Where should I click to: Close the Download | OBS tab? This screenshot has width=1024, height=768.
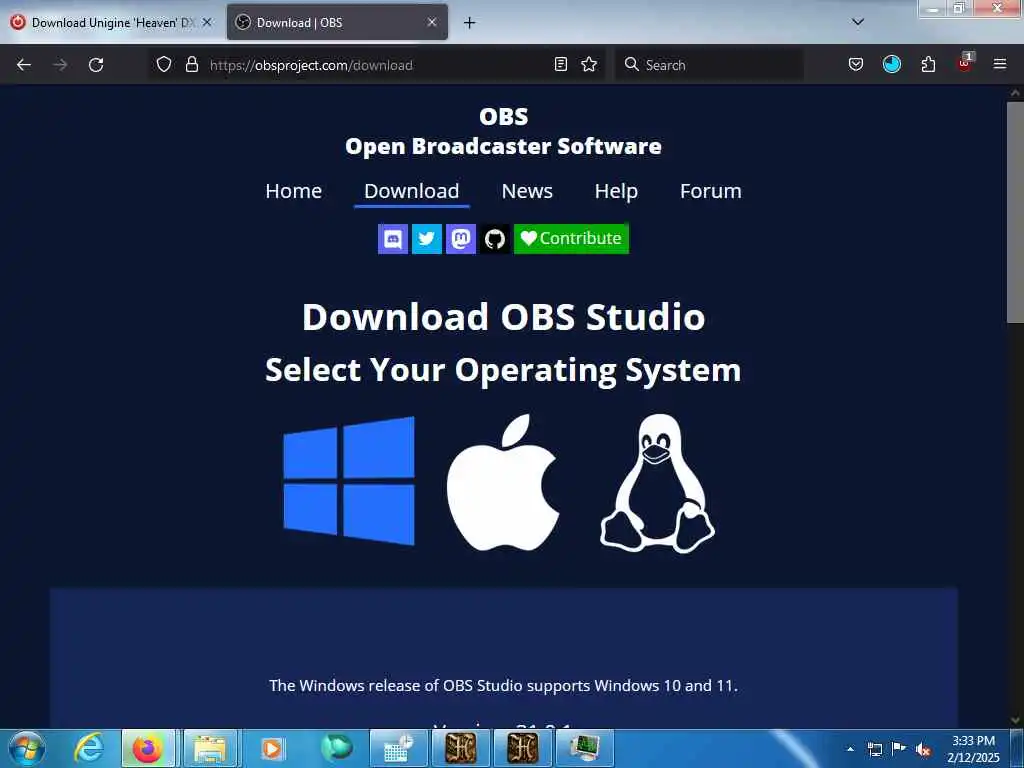pos(432,22)
